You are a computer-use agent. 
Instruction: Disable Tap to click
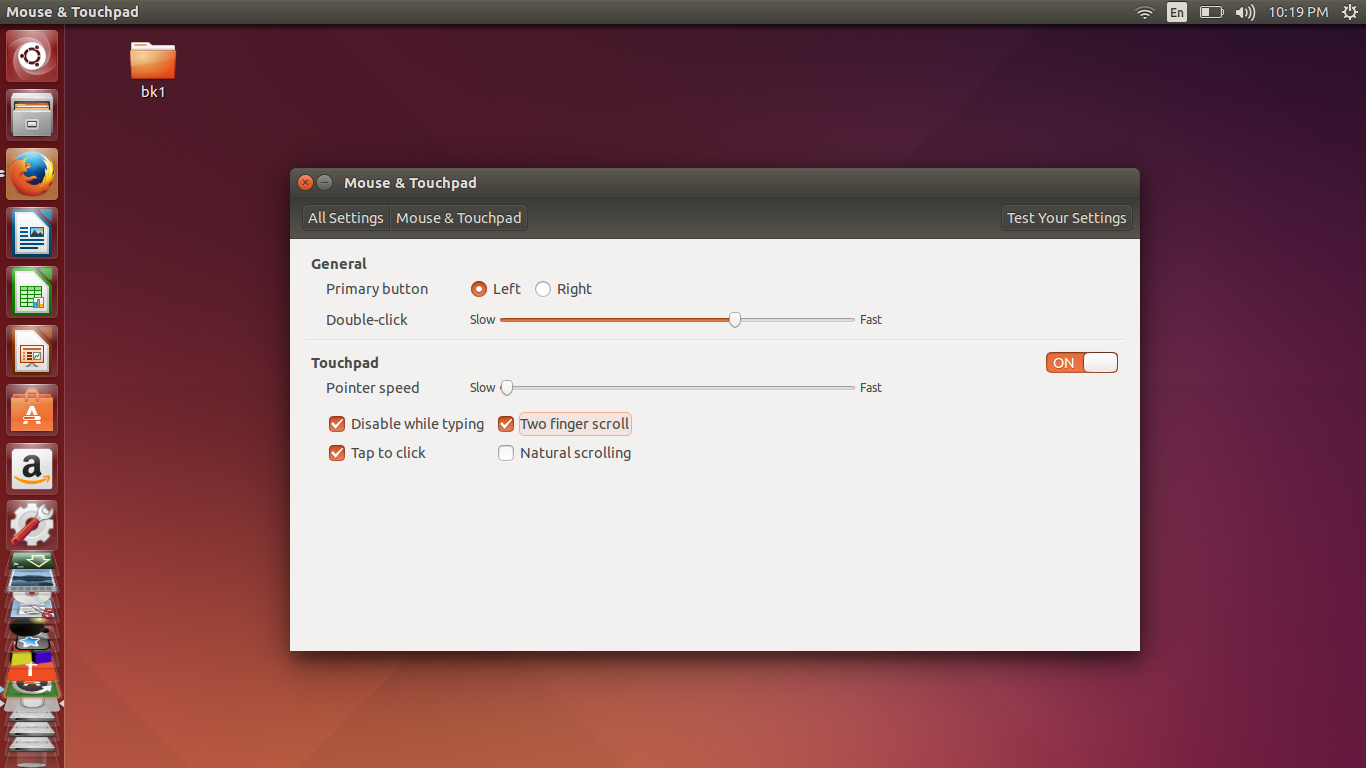point(336,452)
